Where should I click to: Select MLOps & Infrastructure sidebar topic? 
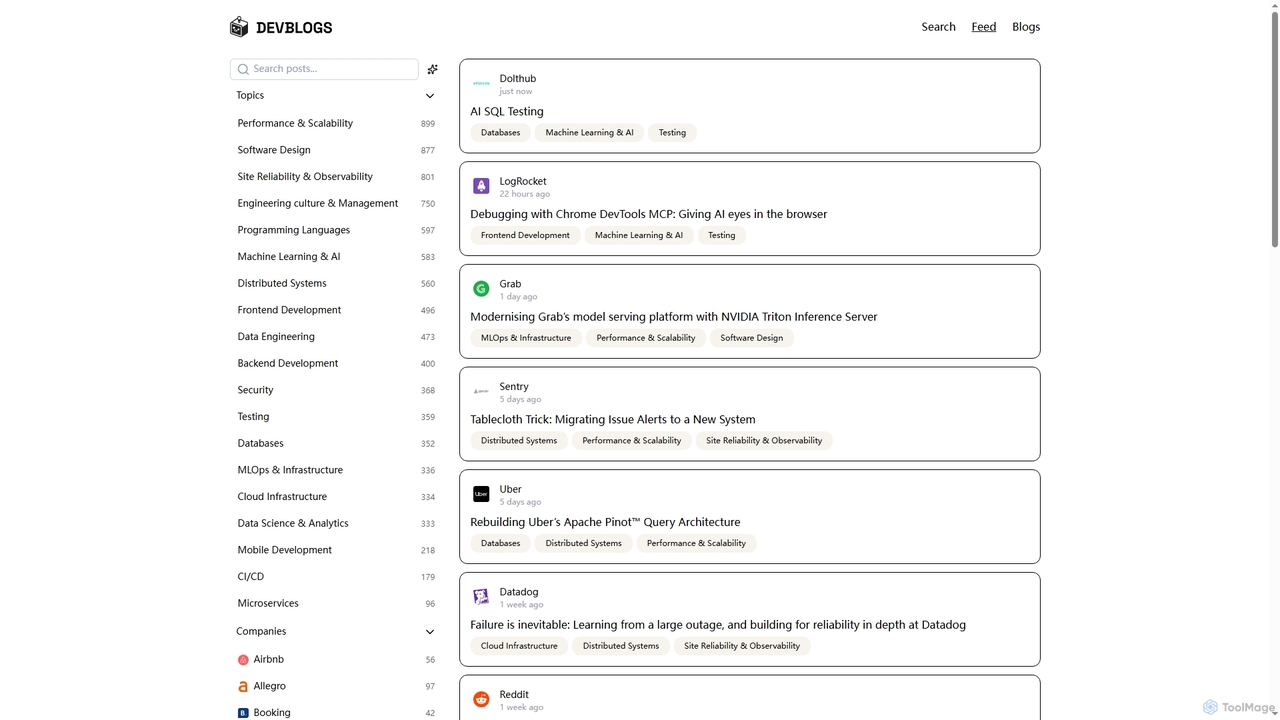coord(336,470)
